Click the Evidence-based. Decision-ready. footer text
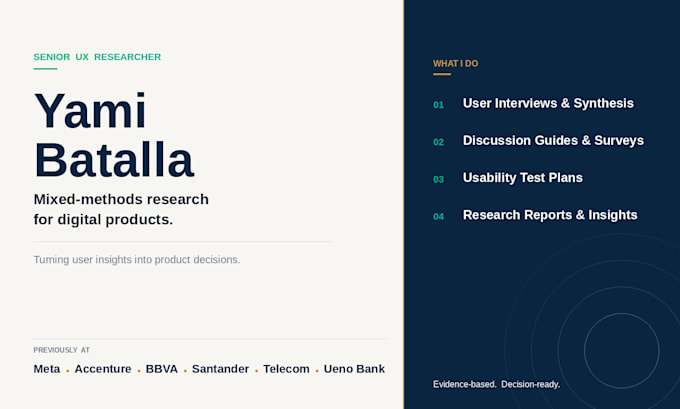 [x=497, y=384]
